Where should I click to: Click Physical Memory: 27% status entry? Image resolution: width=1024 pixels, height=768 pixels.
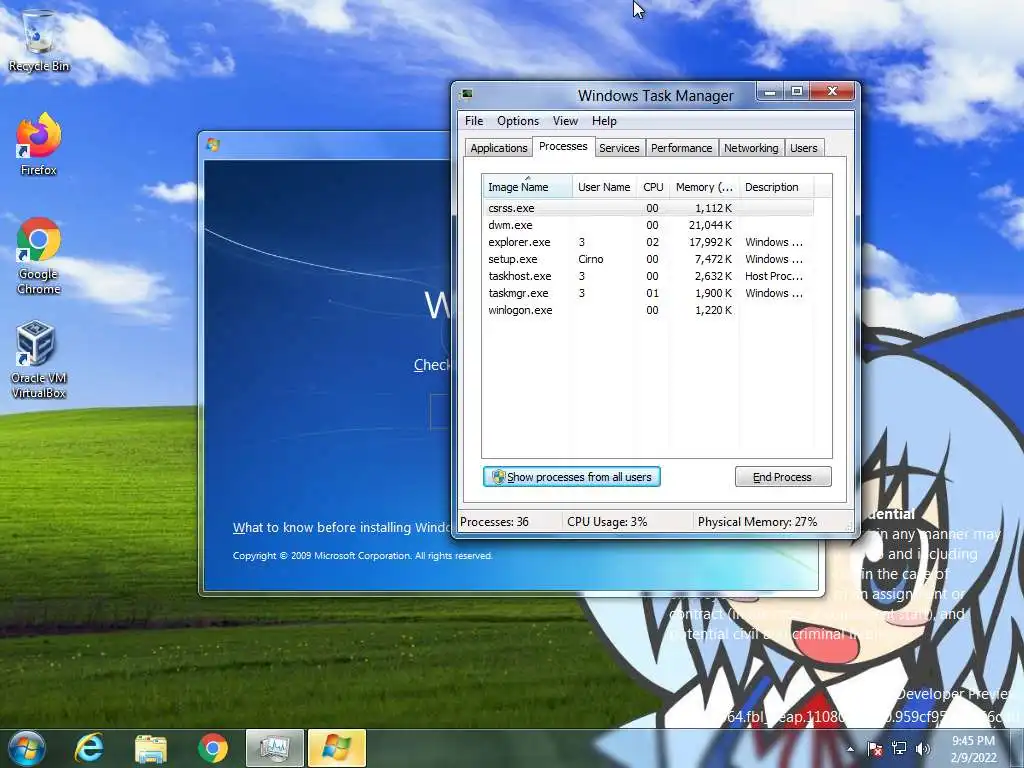[x=757, y=522]
